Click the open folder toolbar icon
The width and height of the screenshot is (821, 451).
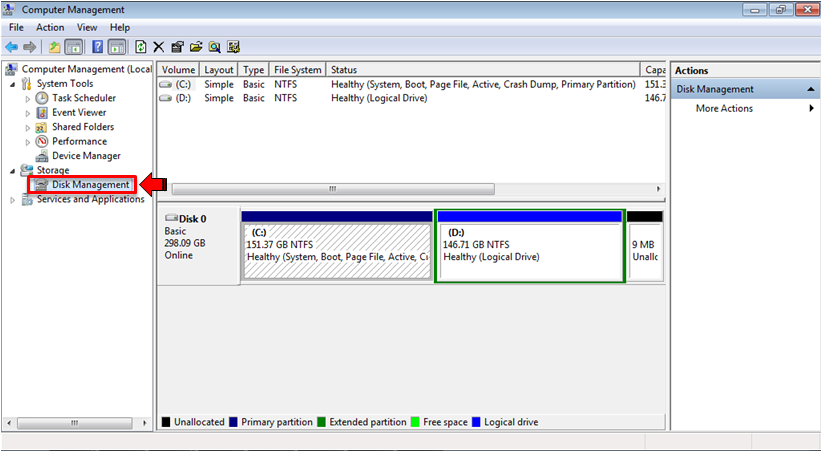[196, 47]
